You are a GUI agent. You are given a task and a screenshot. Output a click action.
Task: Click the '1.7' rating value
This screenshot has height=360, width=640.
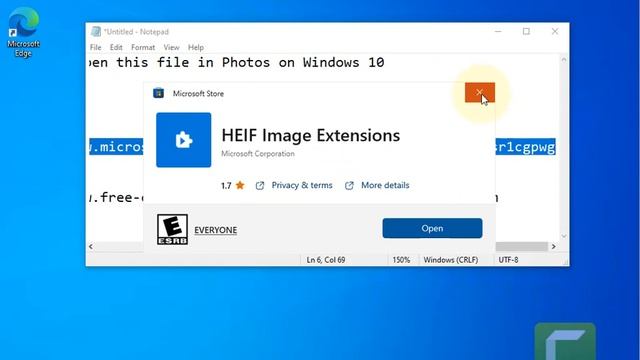pos(226,186)
